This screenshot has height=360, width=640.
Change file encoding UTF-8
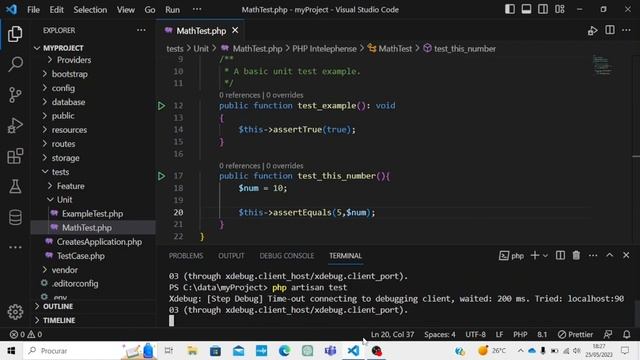click(x=476, y=334)
